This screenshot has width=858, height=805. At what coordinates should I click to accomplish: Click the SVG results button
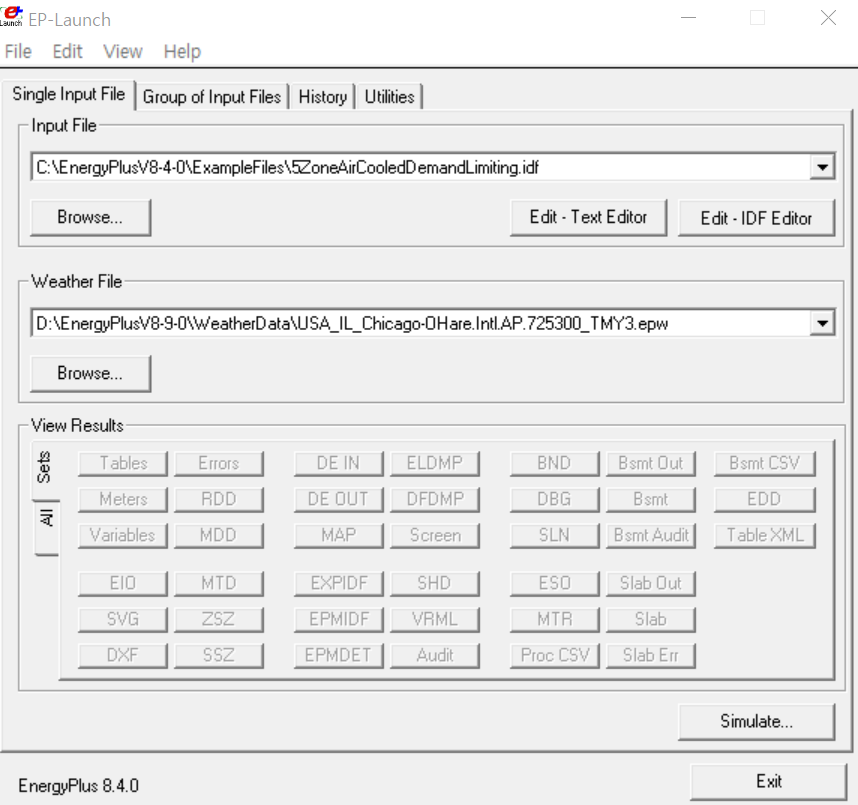coord(123,619)
